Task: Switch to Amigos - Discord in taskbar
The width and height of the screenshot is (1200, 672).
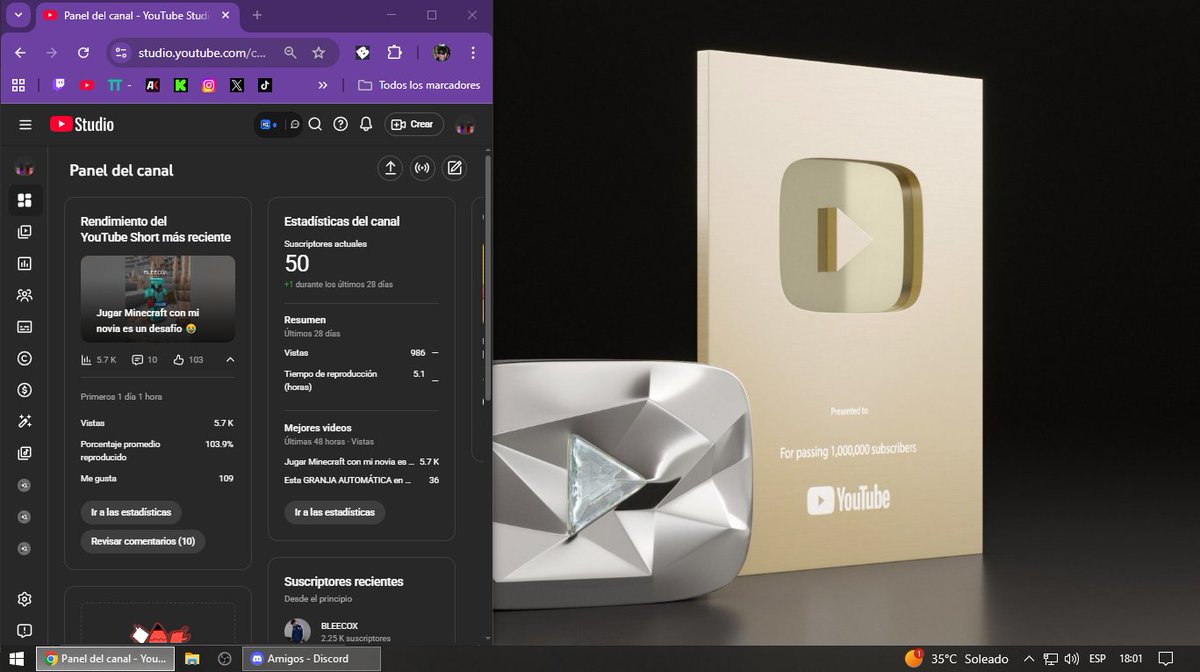Action: click(x=312, y=659)
